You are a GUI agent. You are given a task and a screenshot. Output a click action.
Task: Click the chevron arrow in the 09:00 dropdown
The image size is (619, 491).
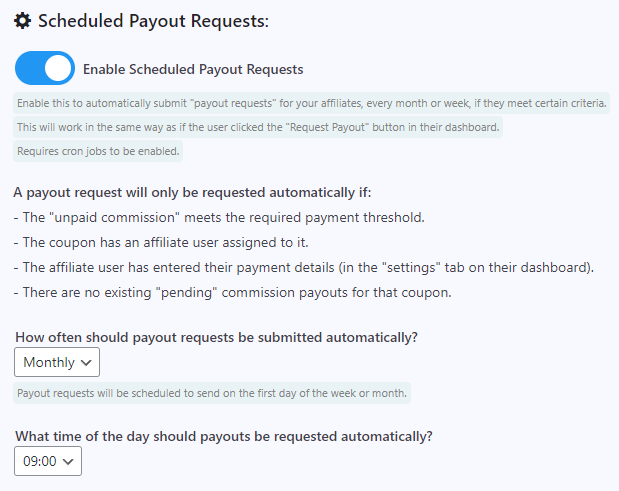coord(68,461)
